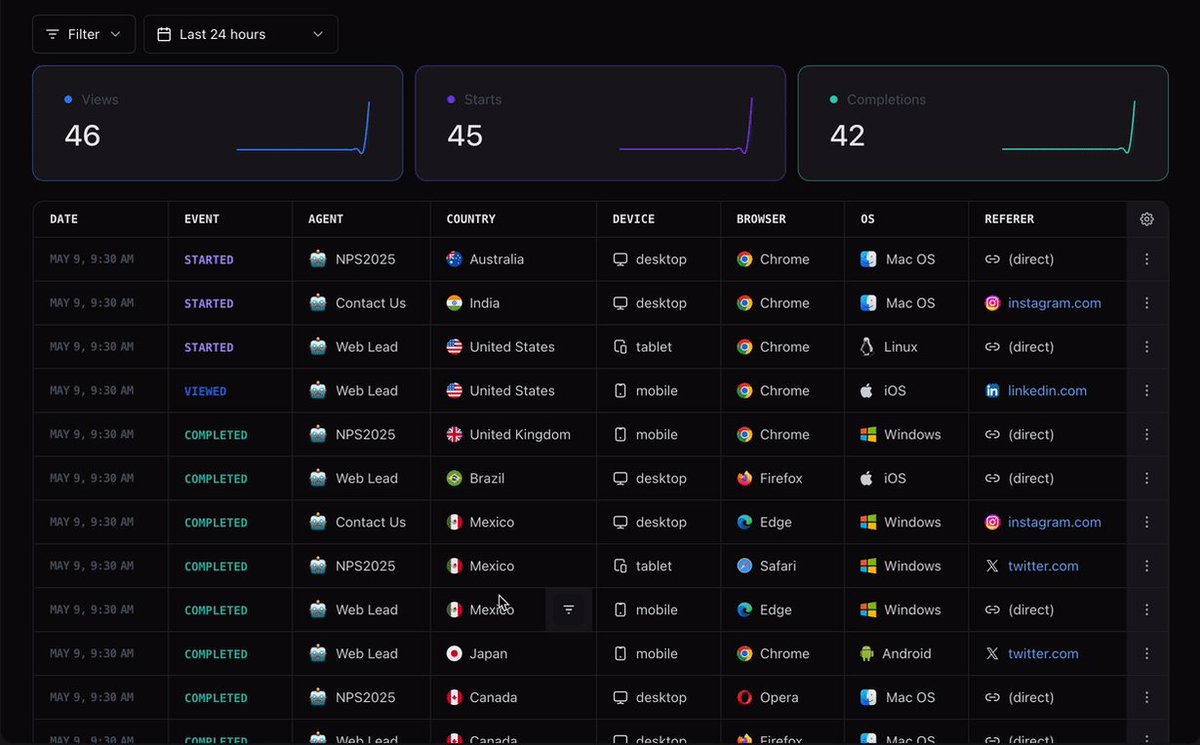Open the twitter.com link in the Safari row

pyautogui.click(x=1043, y=566)
